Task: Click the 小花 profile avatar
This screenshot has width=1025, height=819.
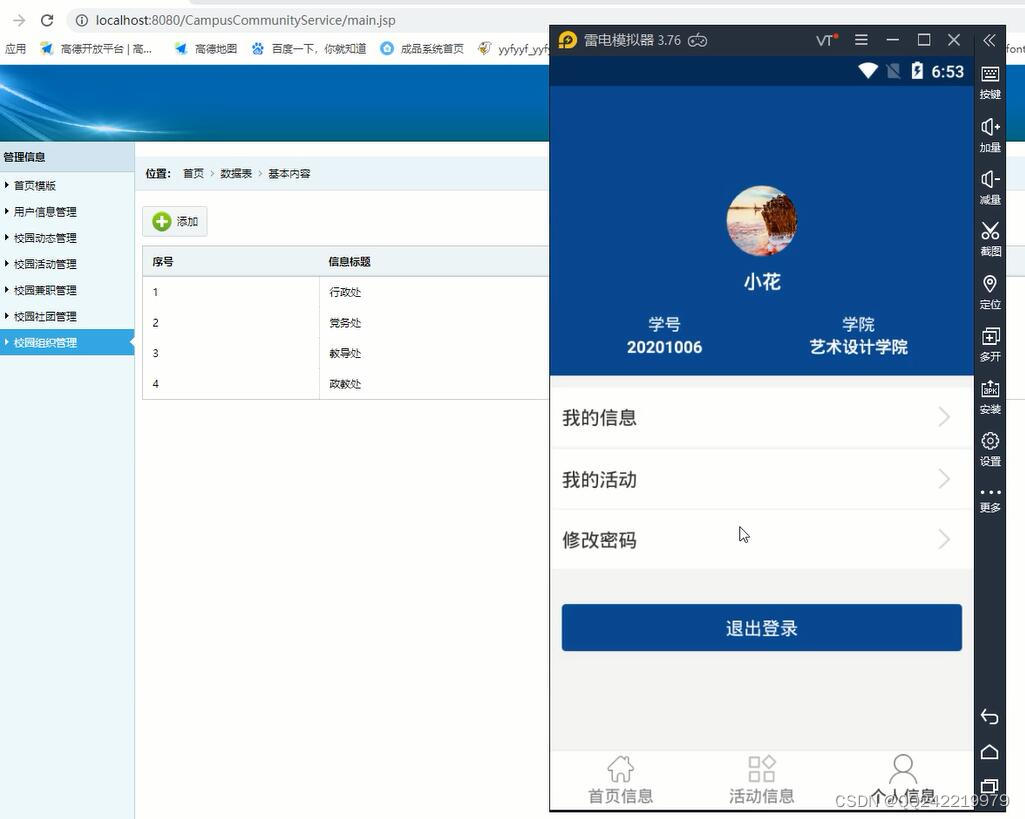Action: coord(762,221)
